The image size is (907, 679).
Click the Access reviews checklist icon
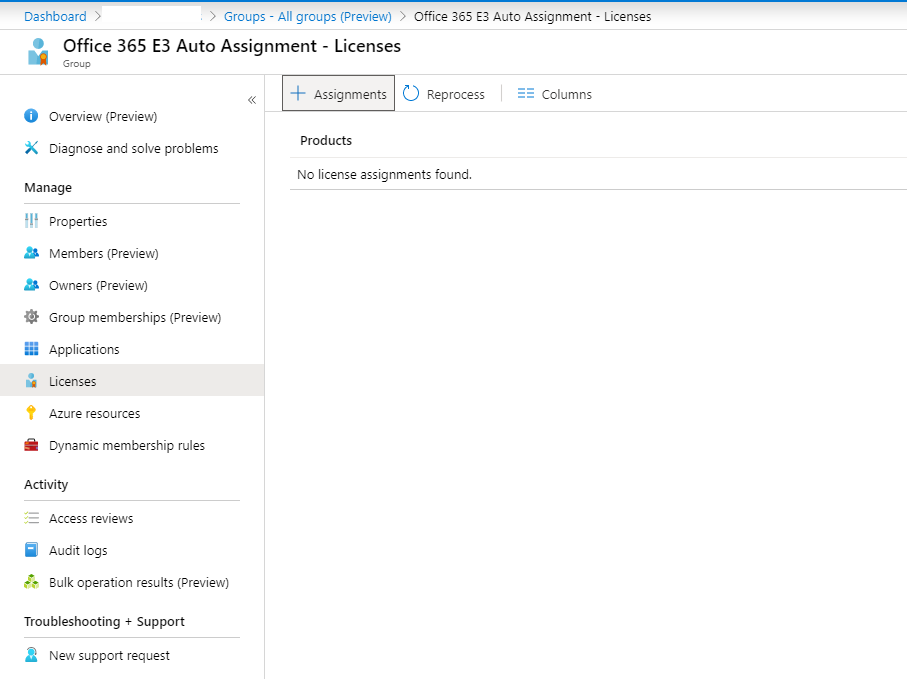pos(31,518)
